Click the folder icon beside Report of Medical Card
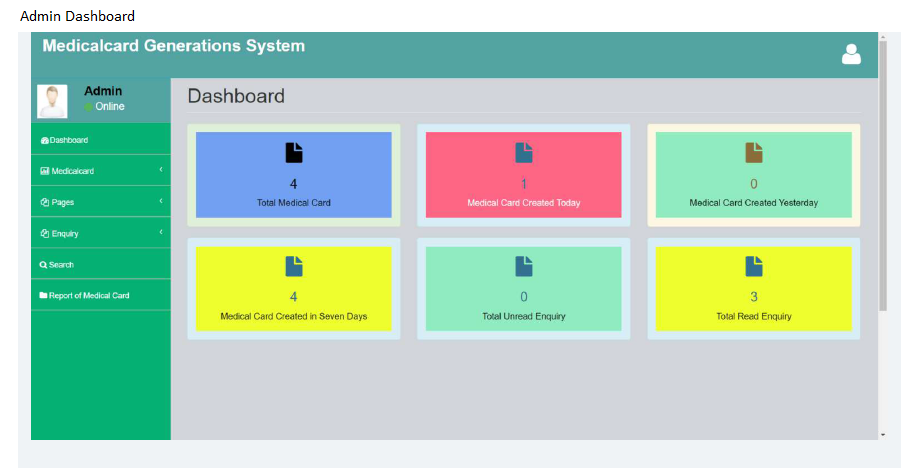 pos(43,295)
